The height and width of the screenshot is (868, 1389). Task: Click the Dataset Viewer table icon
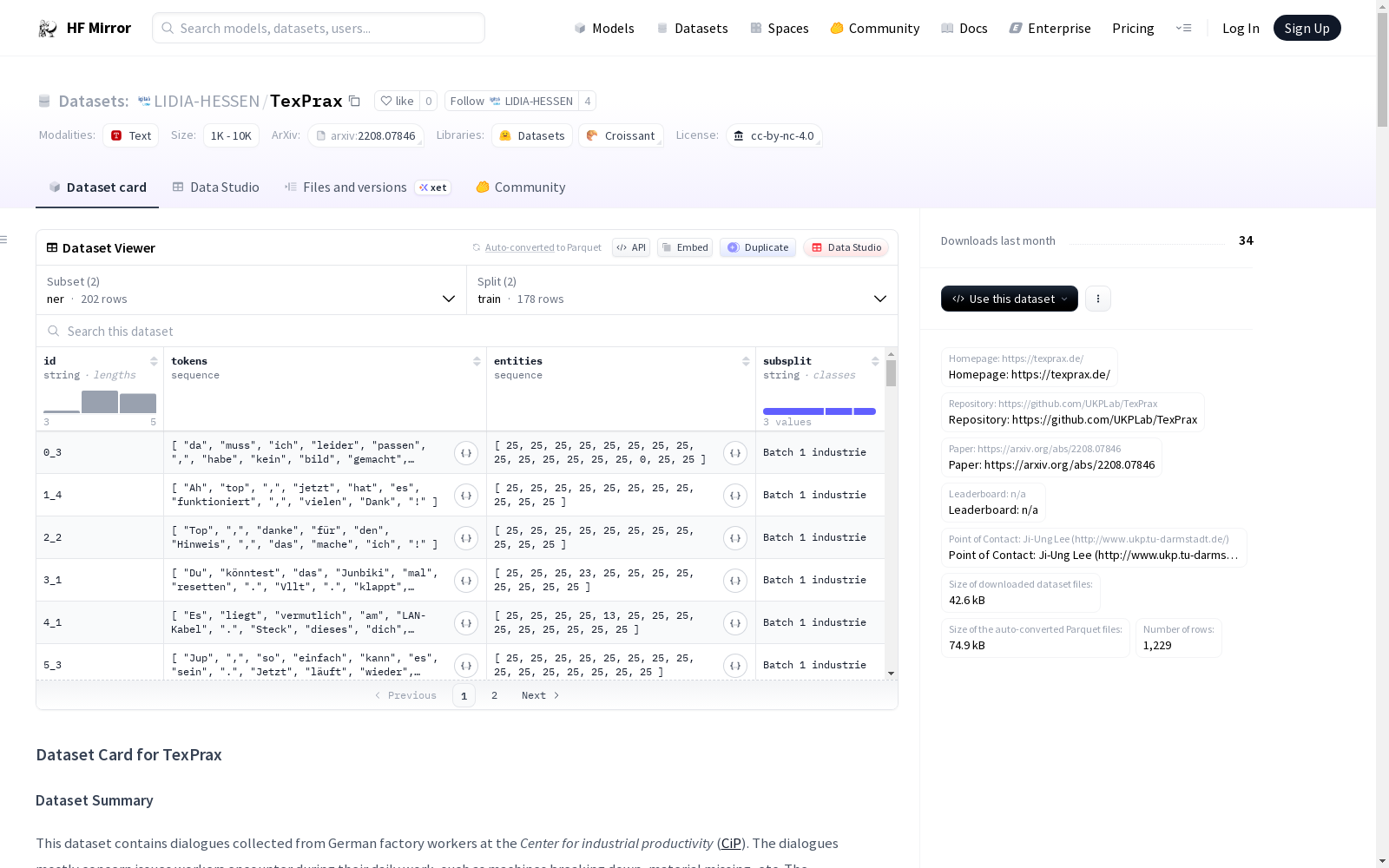point(52,247)
